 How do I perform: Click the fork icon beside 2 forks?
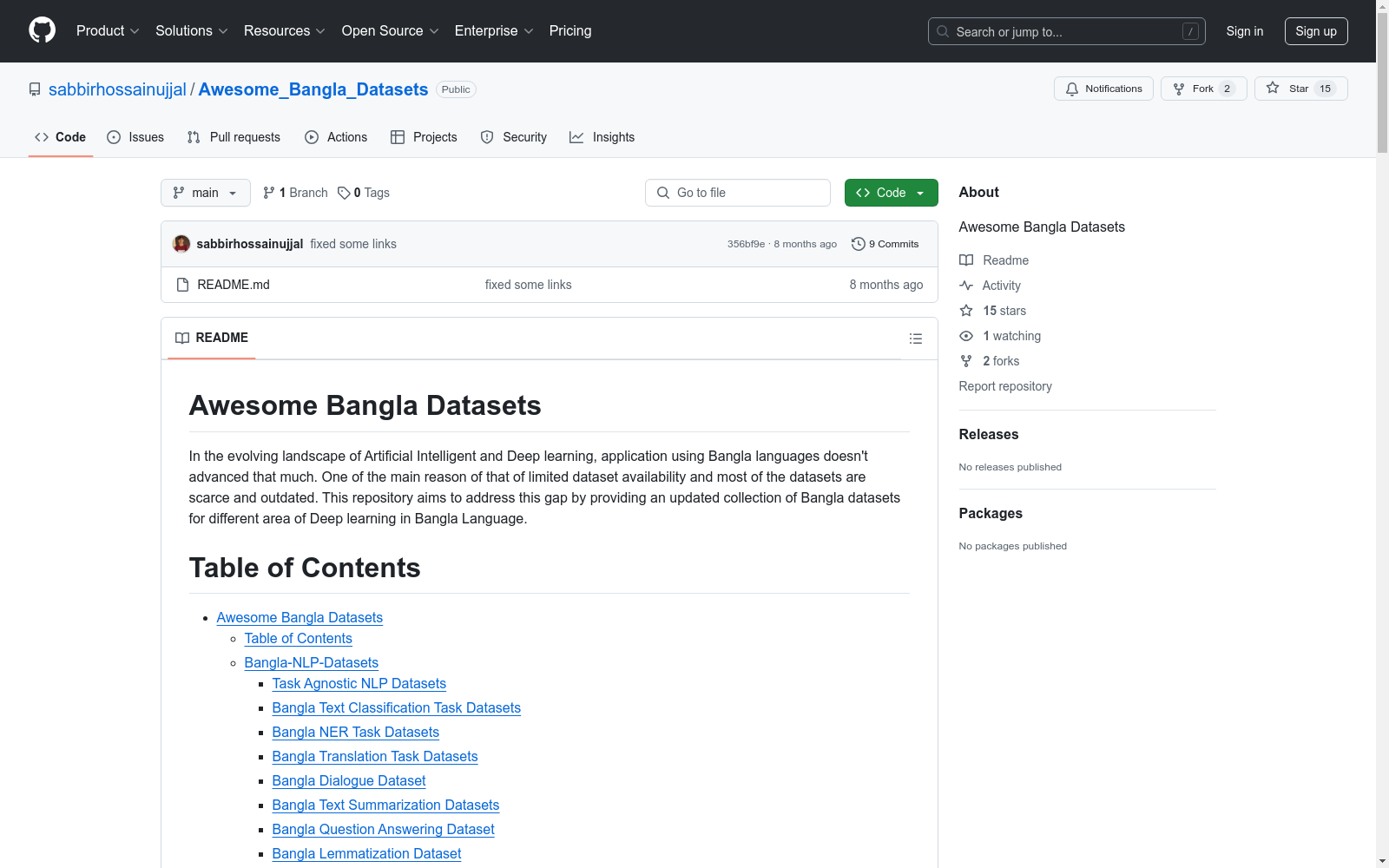(966, 361)
